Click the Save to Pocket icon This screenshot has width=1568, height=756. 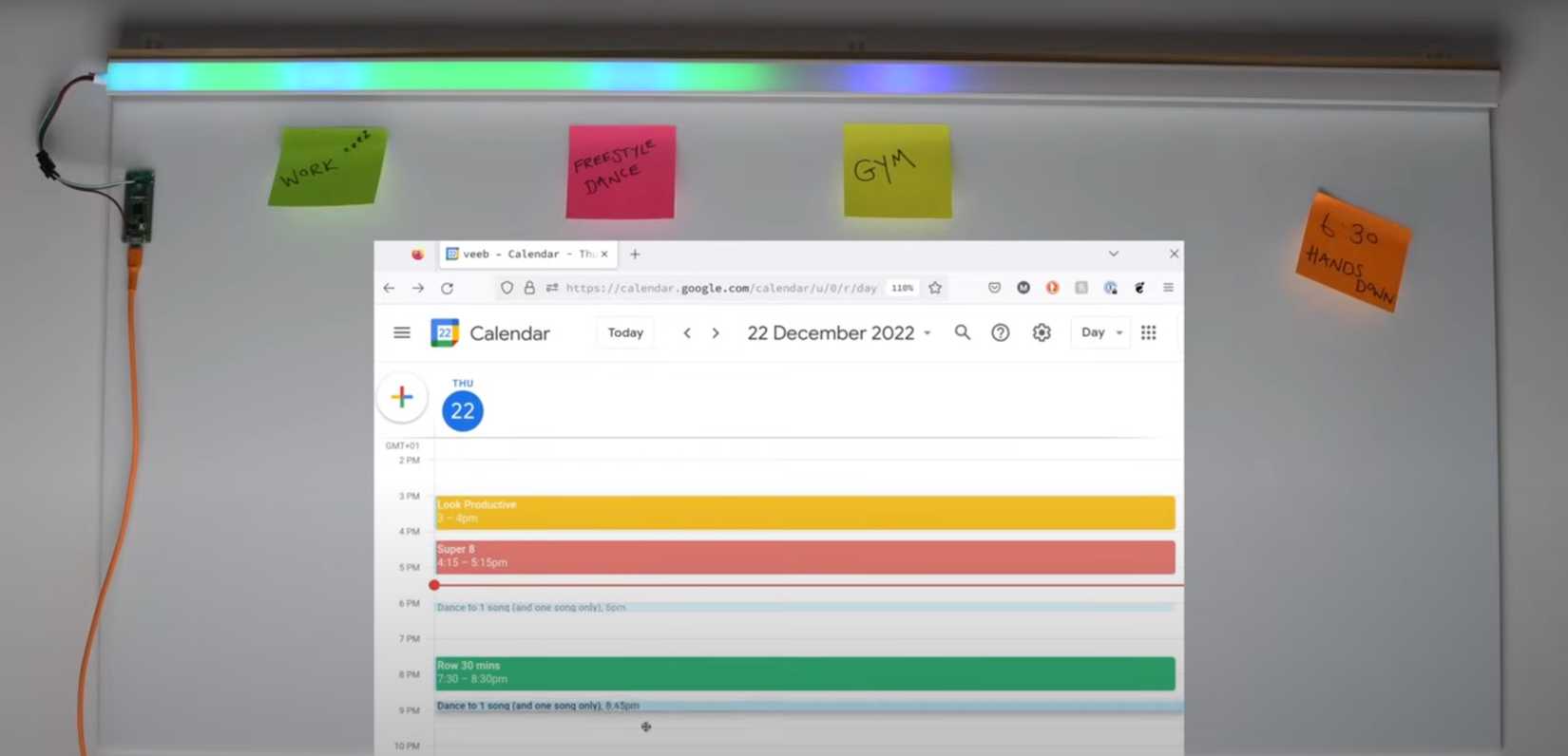994,288
